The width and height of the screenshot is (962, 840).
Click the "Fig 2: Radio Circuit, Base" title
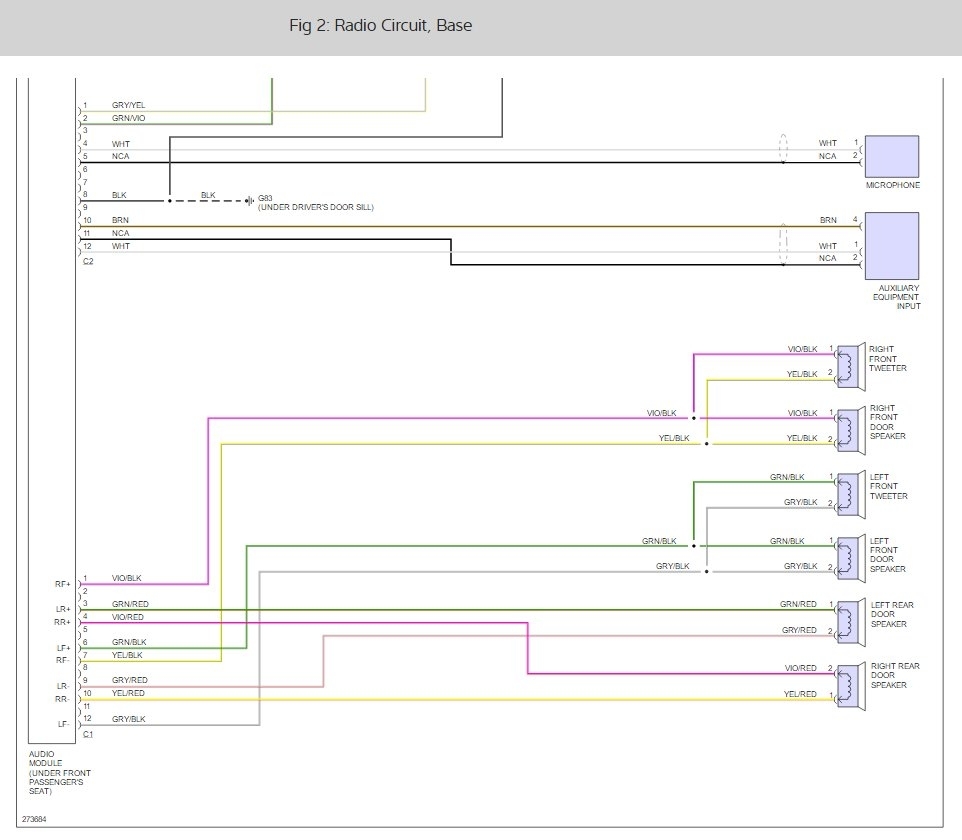[x=380, y=25]
